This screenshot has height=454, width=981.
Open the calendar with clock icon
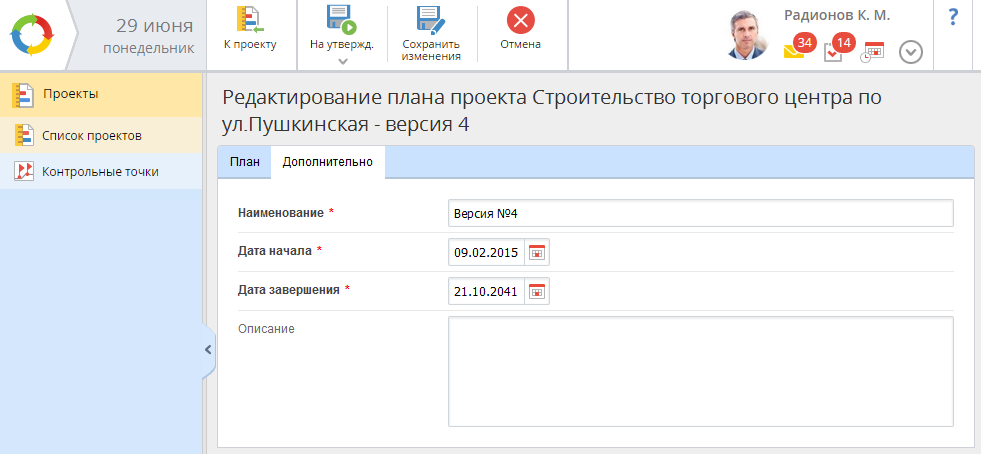coord(873,52)
